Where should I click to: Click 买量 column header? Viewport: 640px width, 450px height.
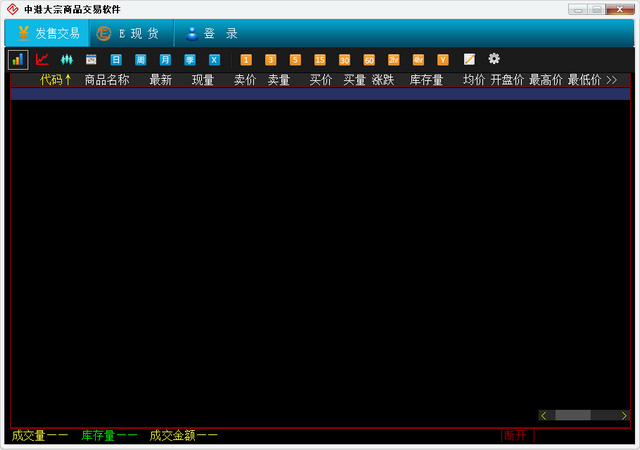point(354,80)
